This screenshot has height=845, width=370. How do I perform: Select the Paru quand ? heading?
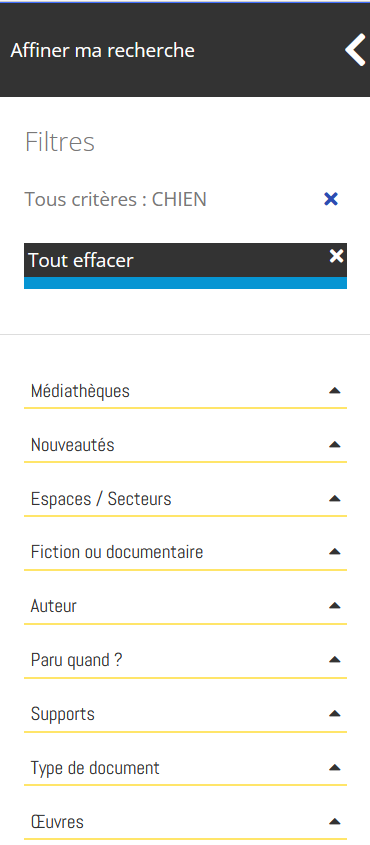coord(76,660)
